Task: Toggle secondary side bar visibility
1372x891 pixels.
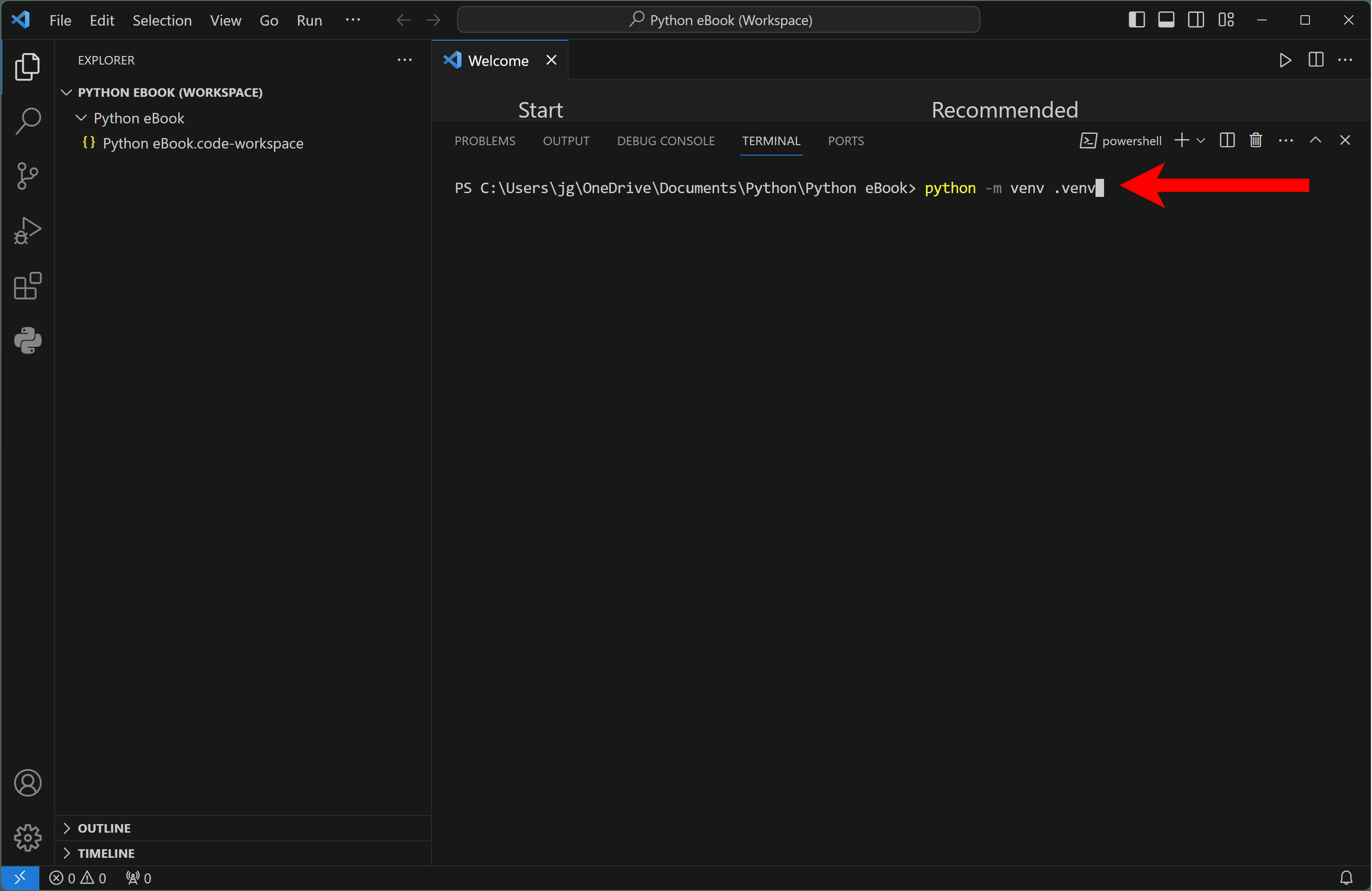Action: pos(1196,19)
